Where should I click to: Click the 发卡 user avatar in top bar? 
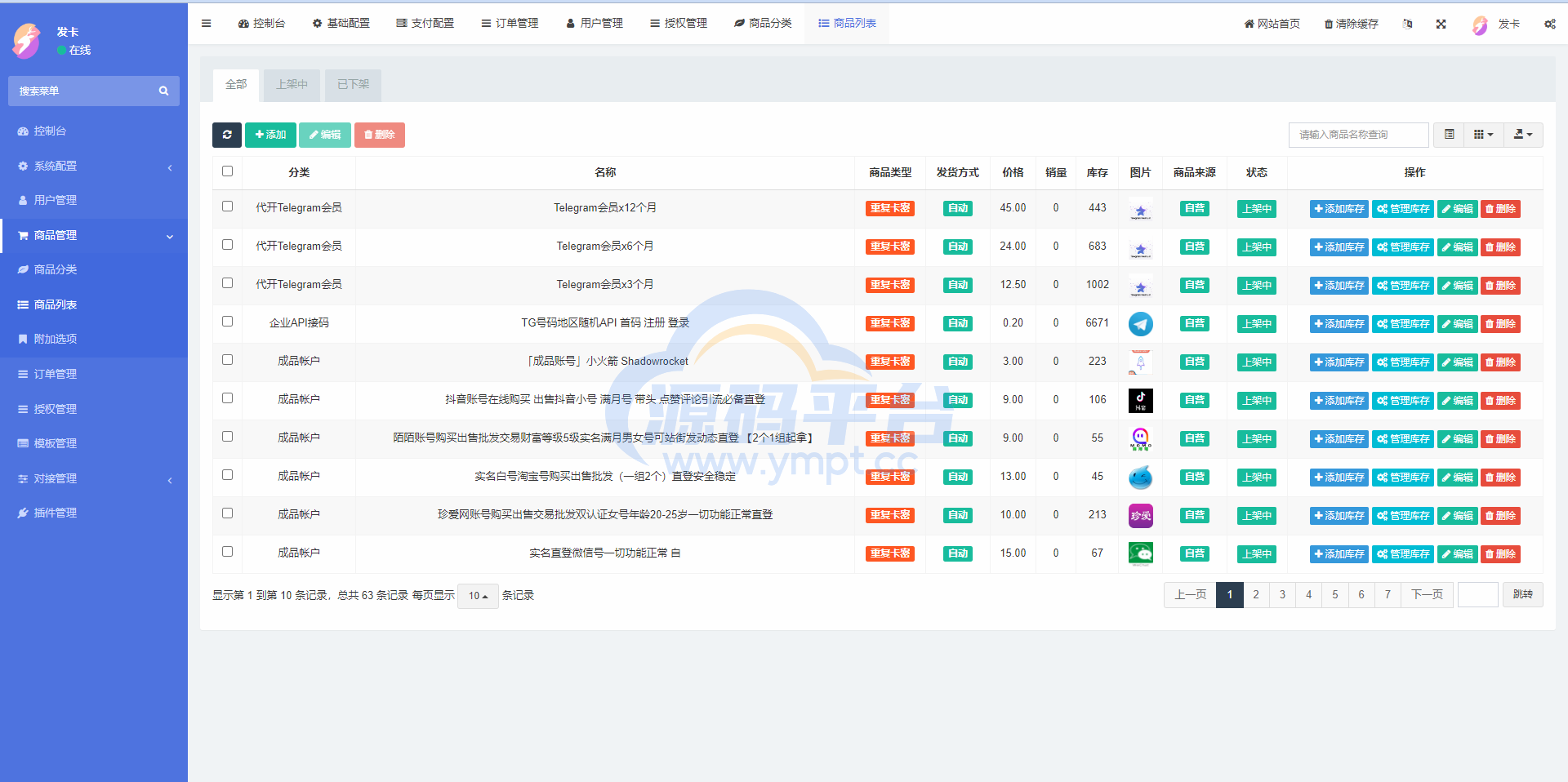[x=1480, y=24]
